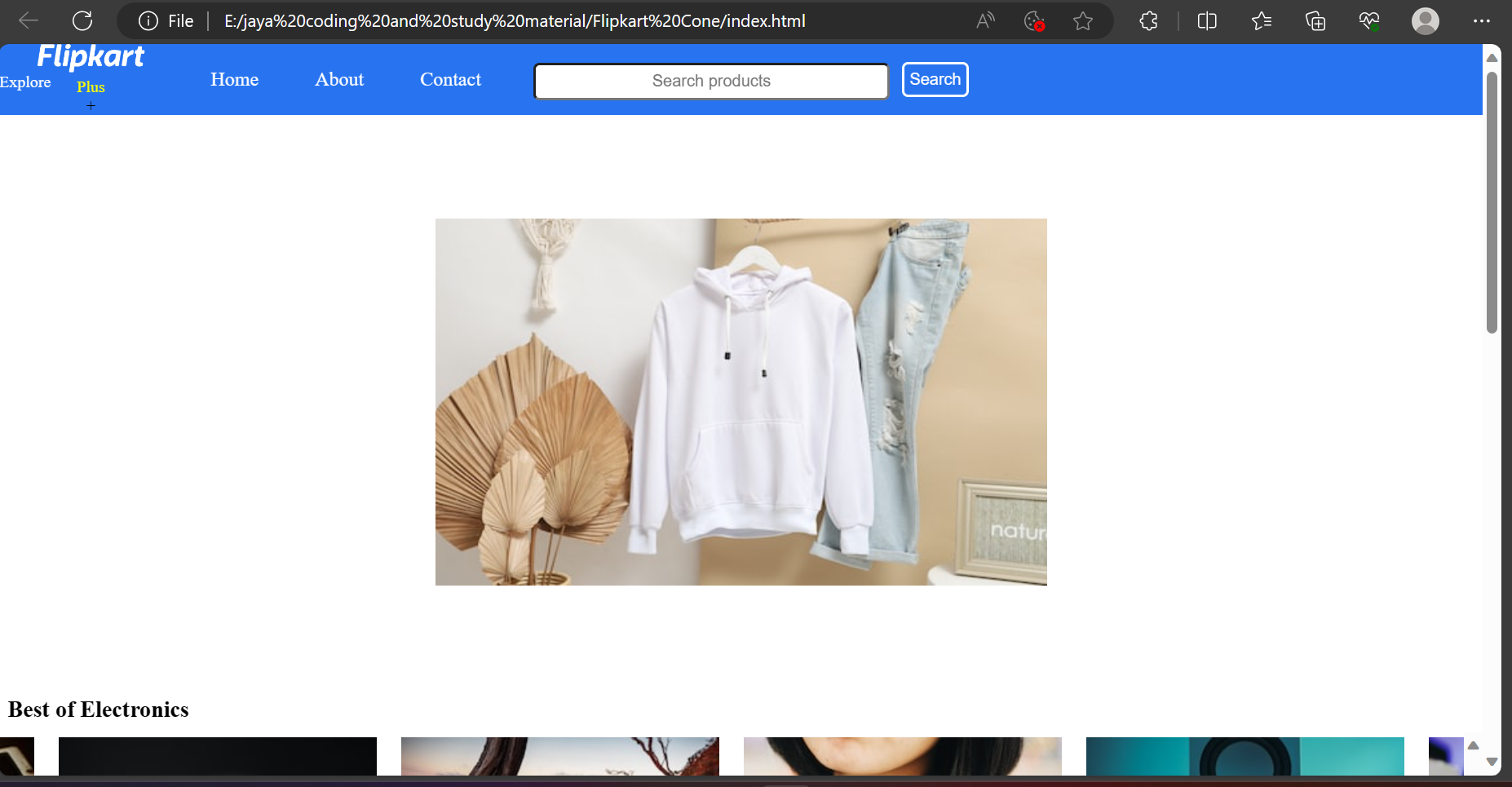Open the profile avatar menu
This screenshot has height=787, width=1512.
coord(1426,20)
